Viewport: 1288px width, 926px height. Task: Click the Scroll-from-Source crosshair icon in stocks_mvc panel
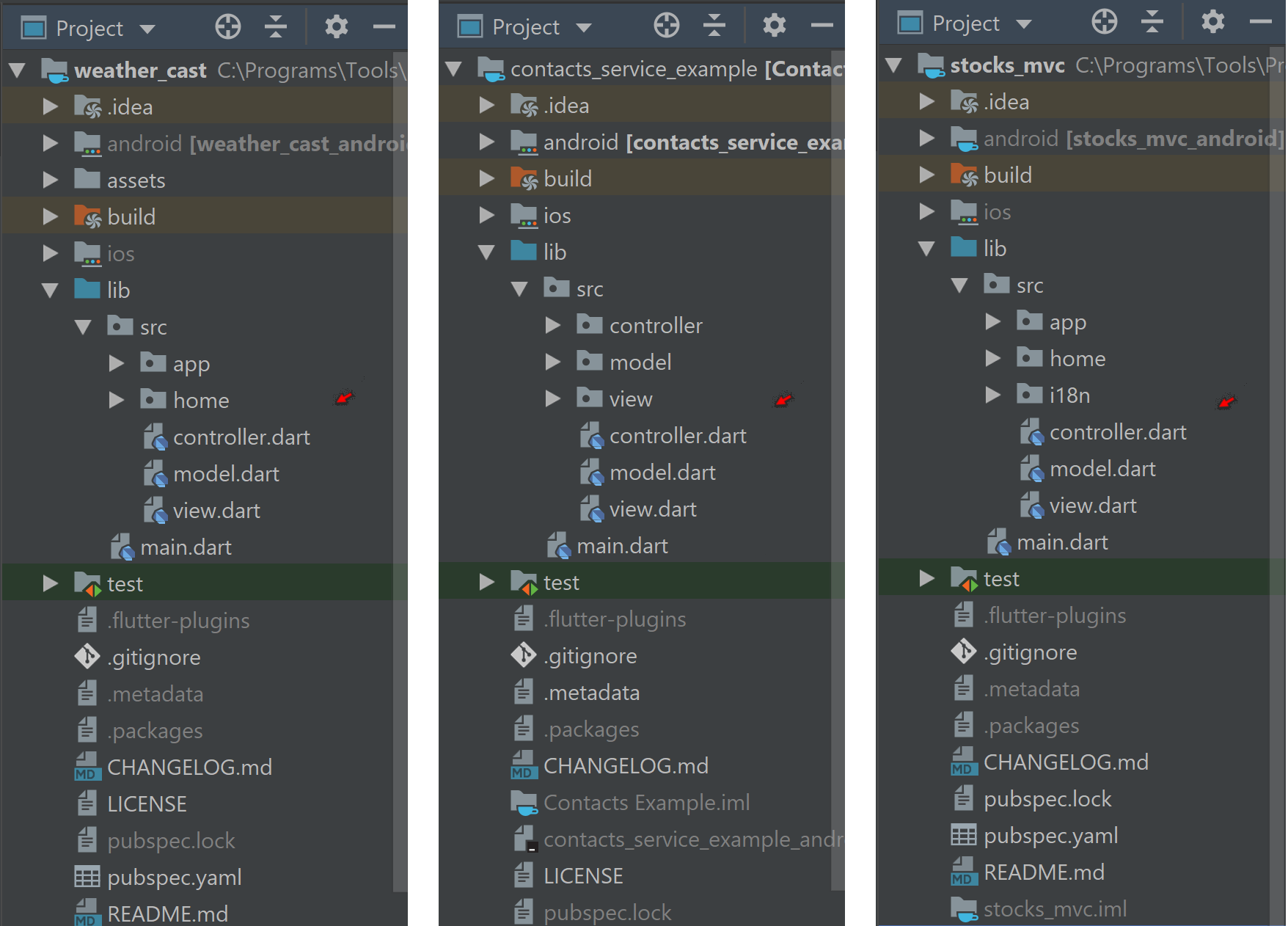point(1104,23)
